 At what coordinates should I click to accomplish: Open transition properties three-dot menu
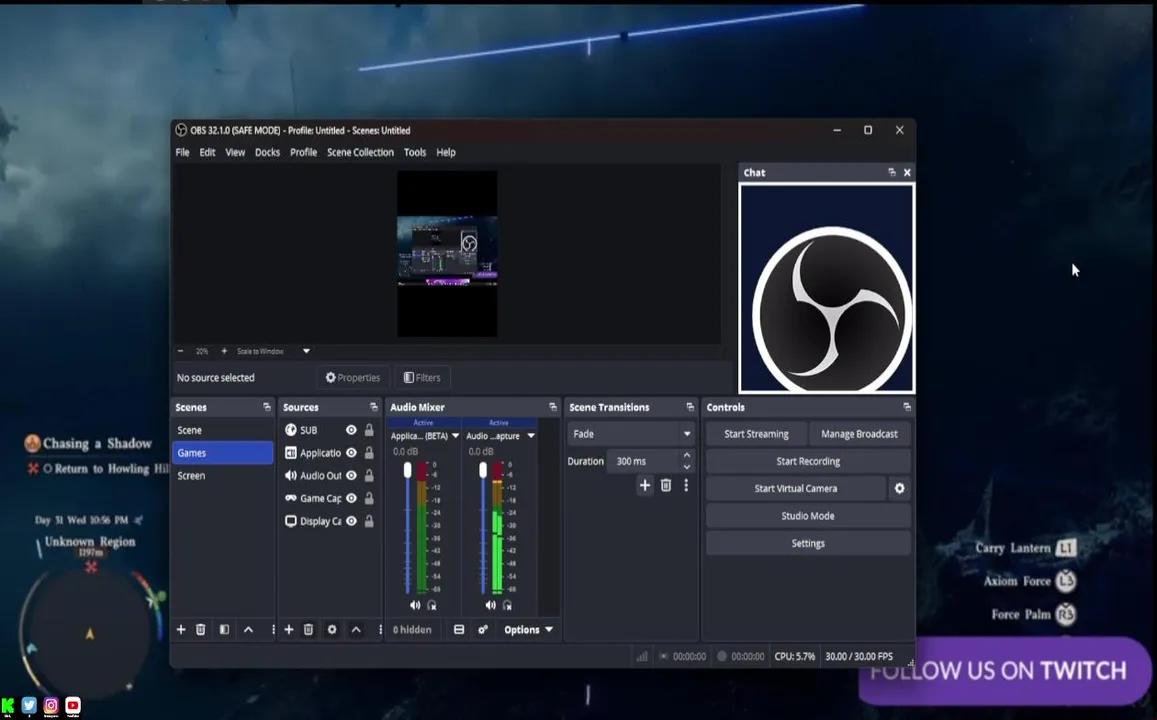coord(686,485)
